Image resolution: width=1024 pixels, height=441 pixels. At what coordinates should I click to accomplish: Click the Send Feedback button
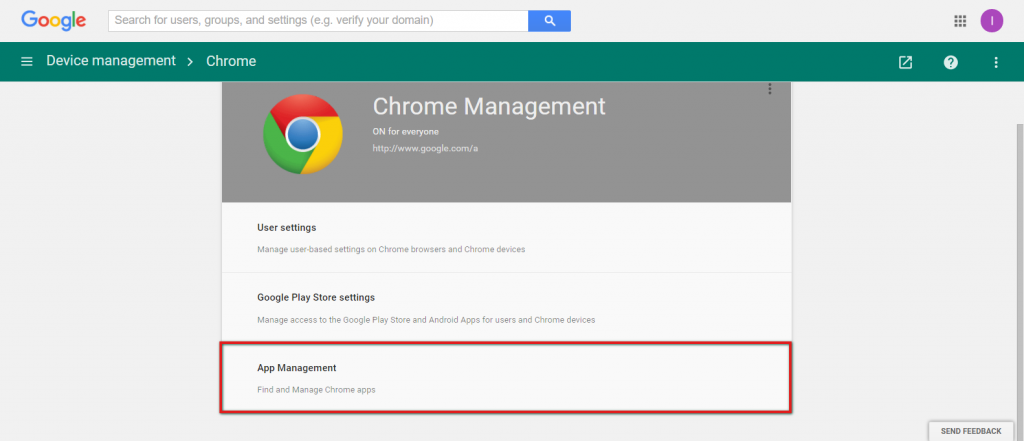point(970,431)
